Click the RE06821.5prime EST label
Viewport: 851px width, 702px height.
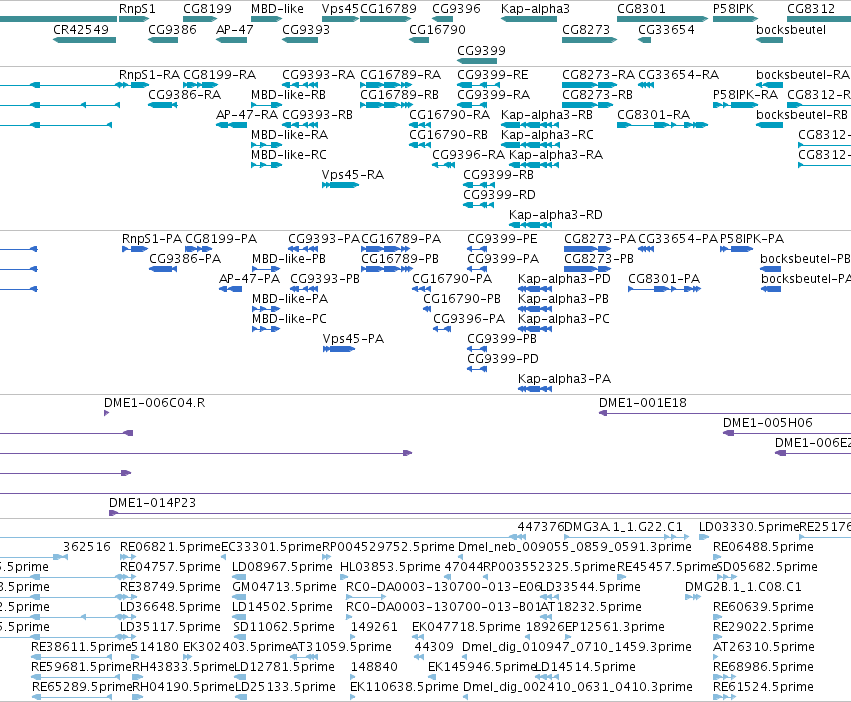(x=170, y=547)
